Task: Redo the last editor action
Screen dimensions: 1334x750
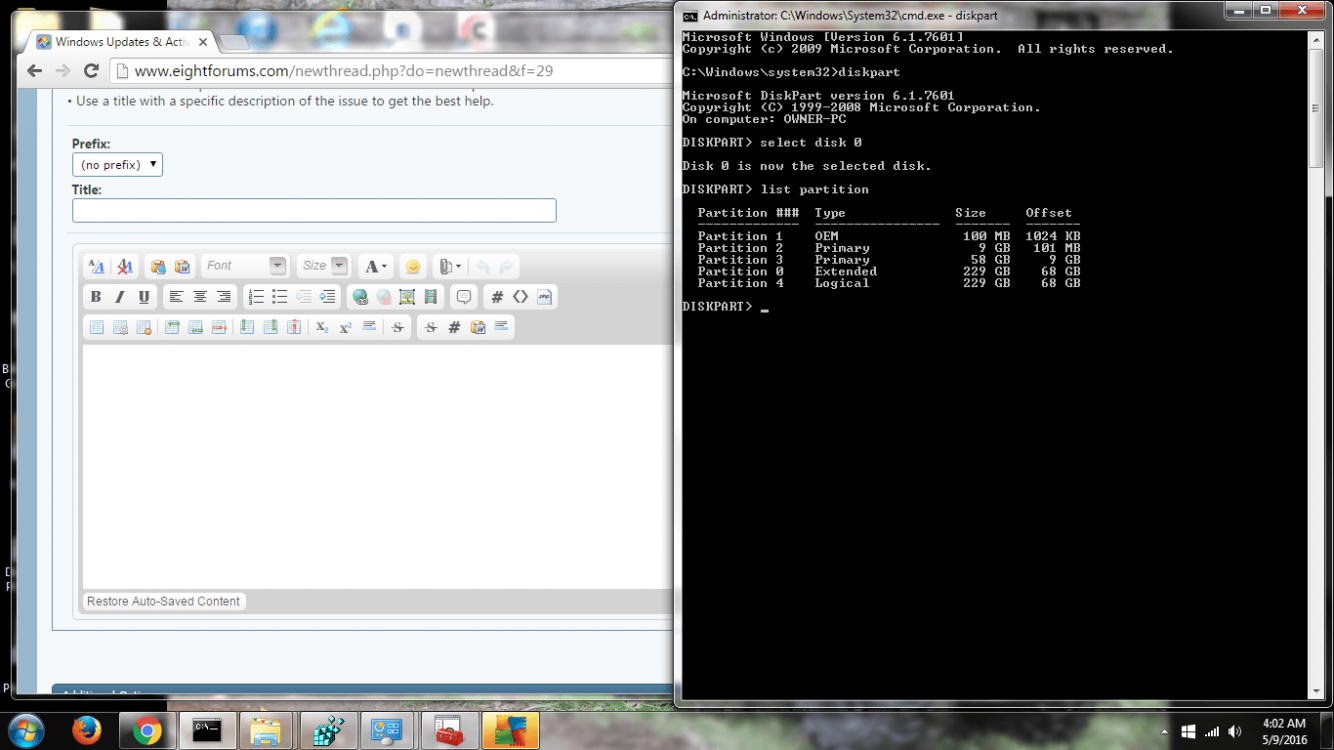Action: [506, 266]
